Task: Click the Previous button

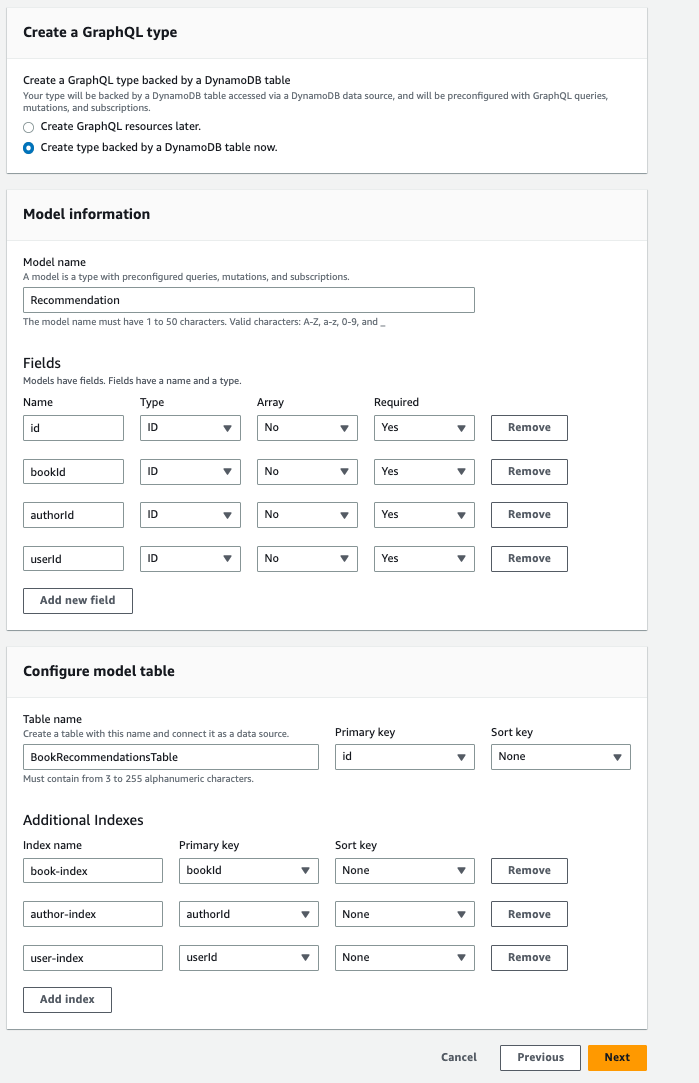Action: click(x=540, y=1057)
